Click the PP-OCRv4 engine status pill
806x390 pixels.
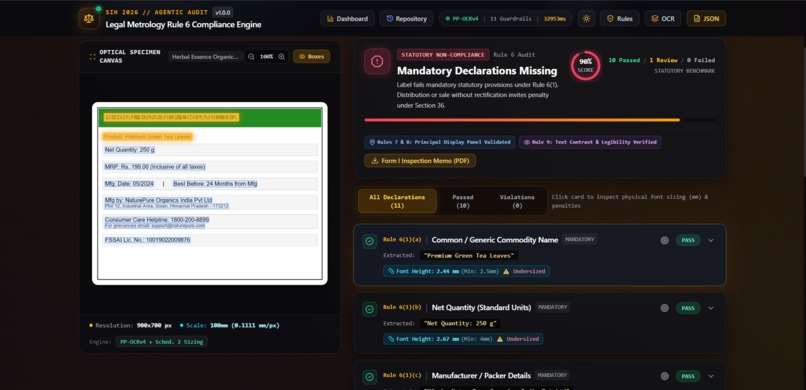[x=506, y=18]
